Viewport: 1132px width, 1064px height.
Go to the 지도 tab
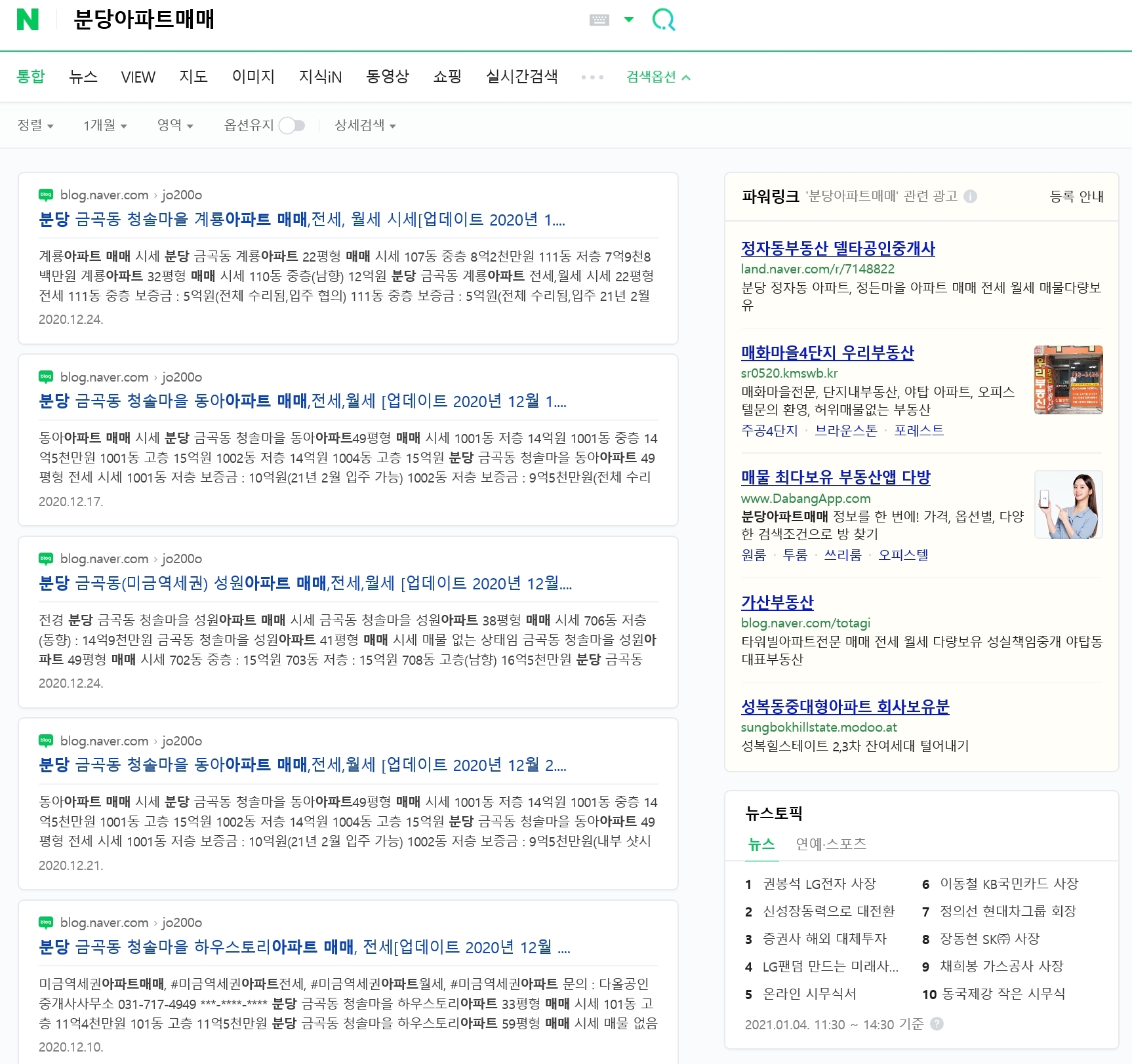tap(193, 77)
